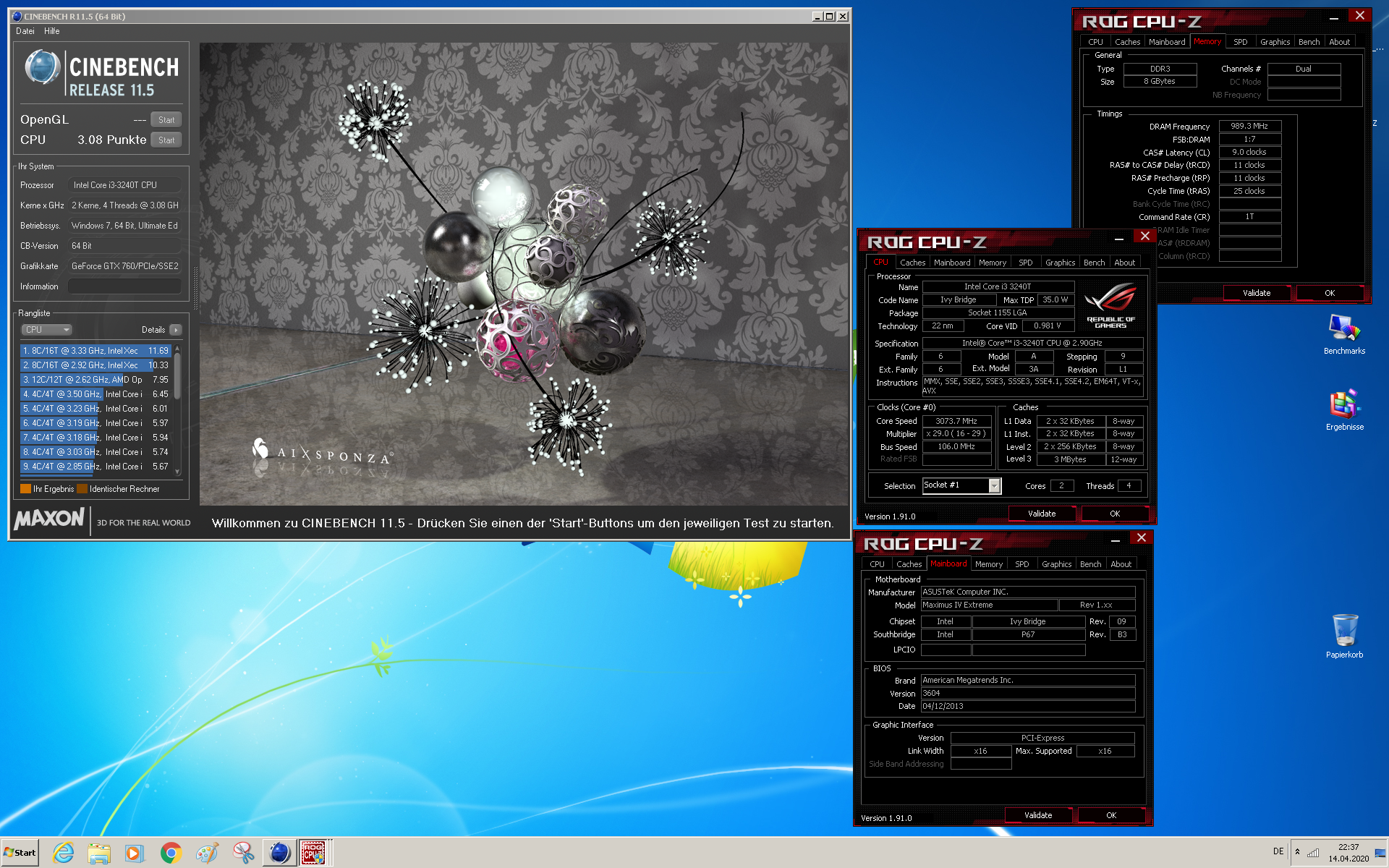
Task: Click OK in Memory CPU-Z window
Action: click(1330, 293)
